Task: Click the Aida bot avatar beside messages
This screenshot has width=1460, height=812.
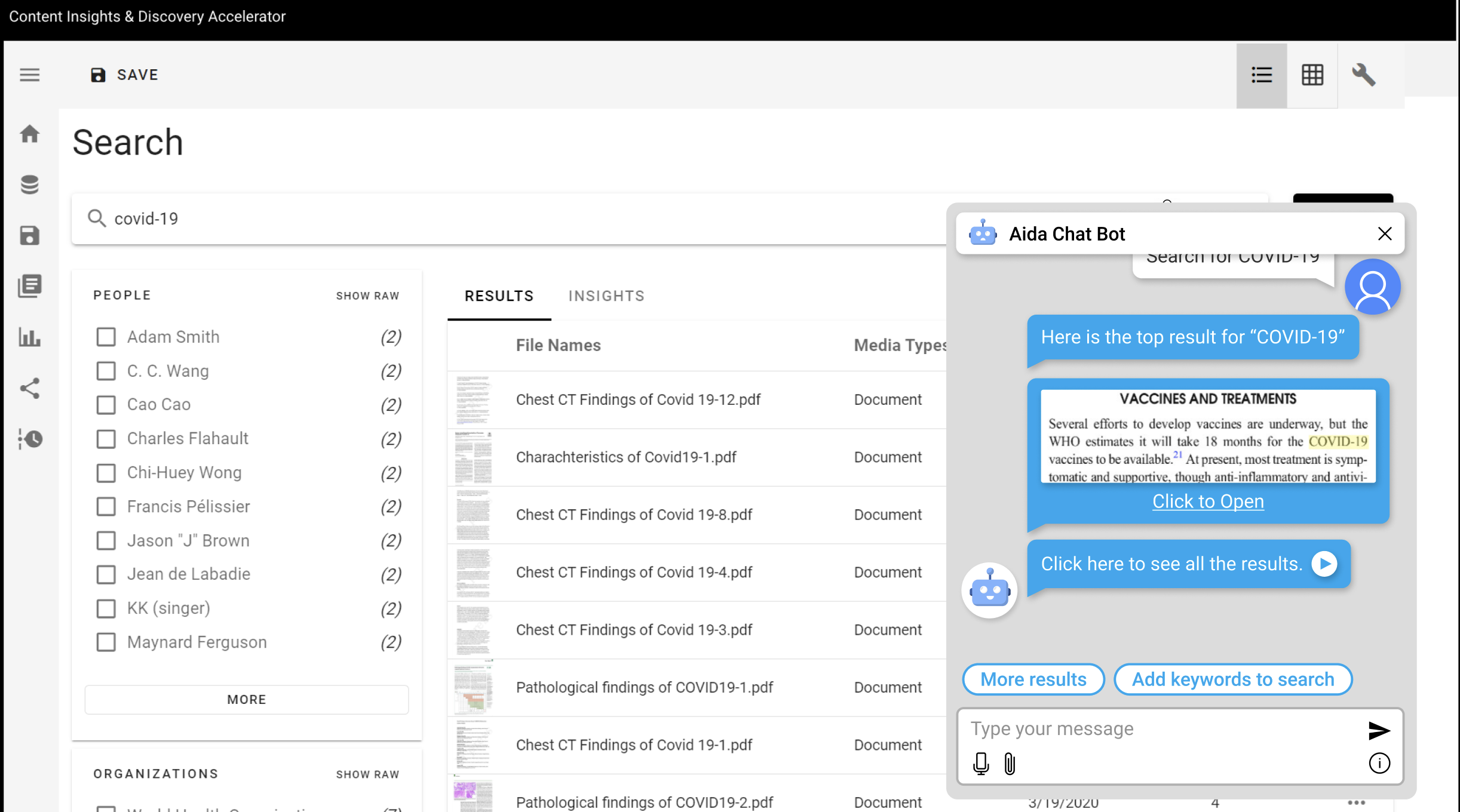Action: point(989,590)
